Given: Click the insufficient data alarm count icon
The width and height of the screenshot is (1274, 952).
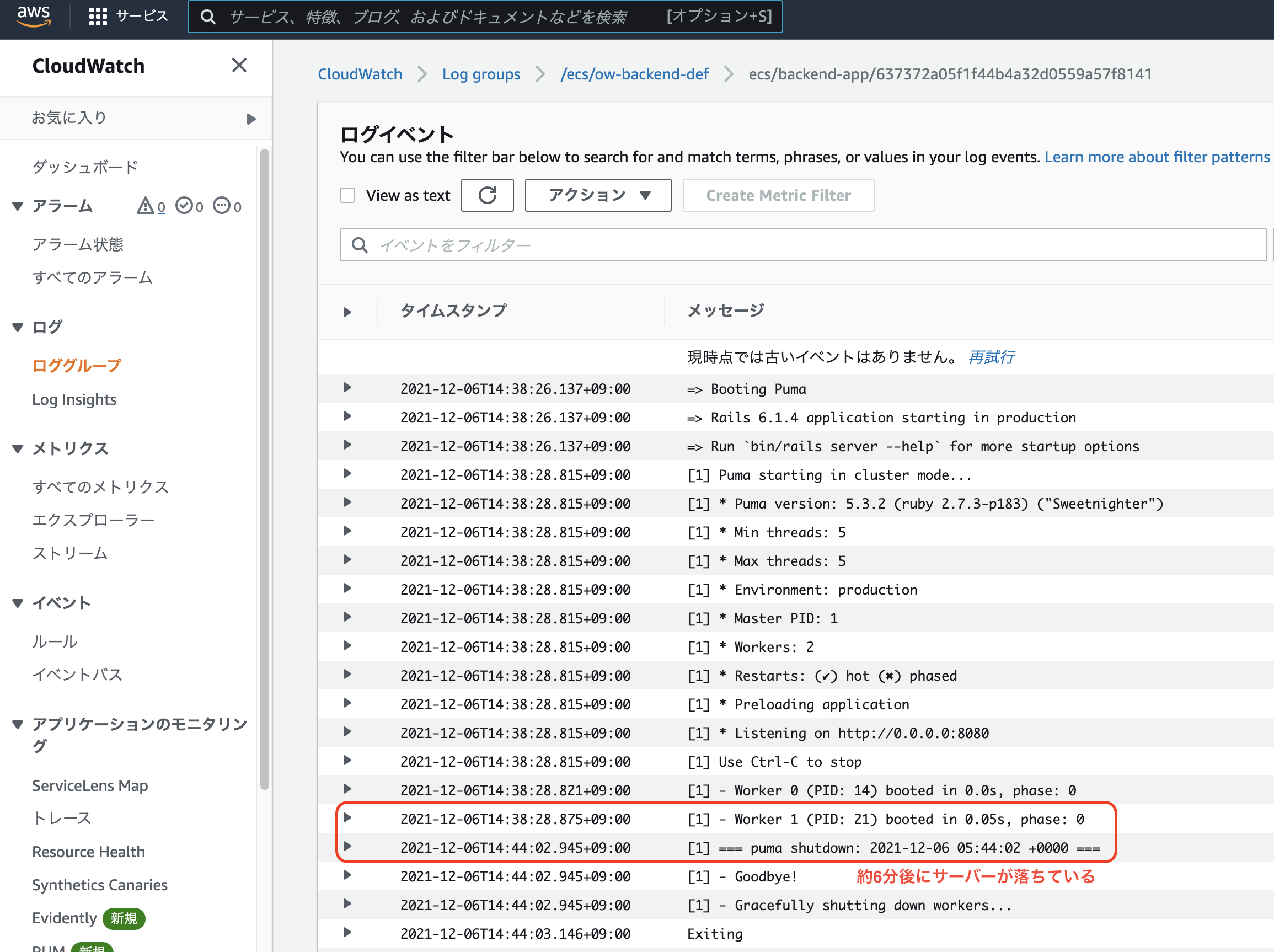Looking at the screenshot, I should pyautogui.click(x=222, y=206).
